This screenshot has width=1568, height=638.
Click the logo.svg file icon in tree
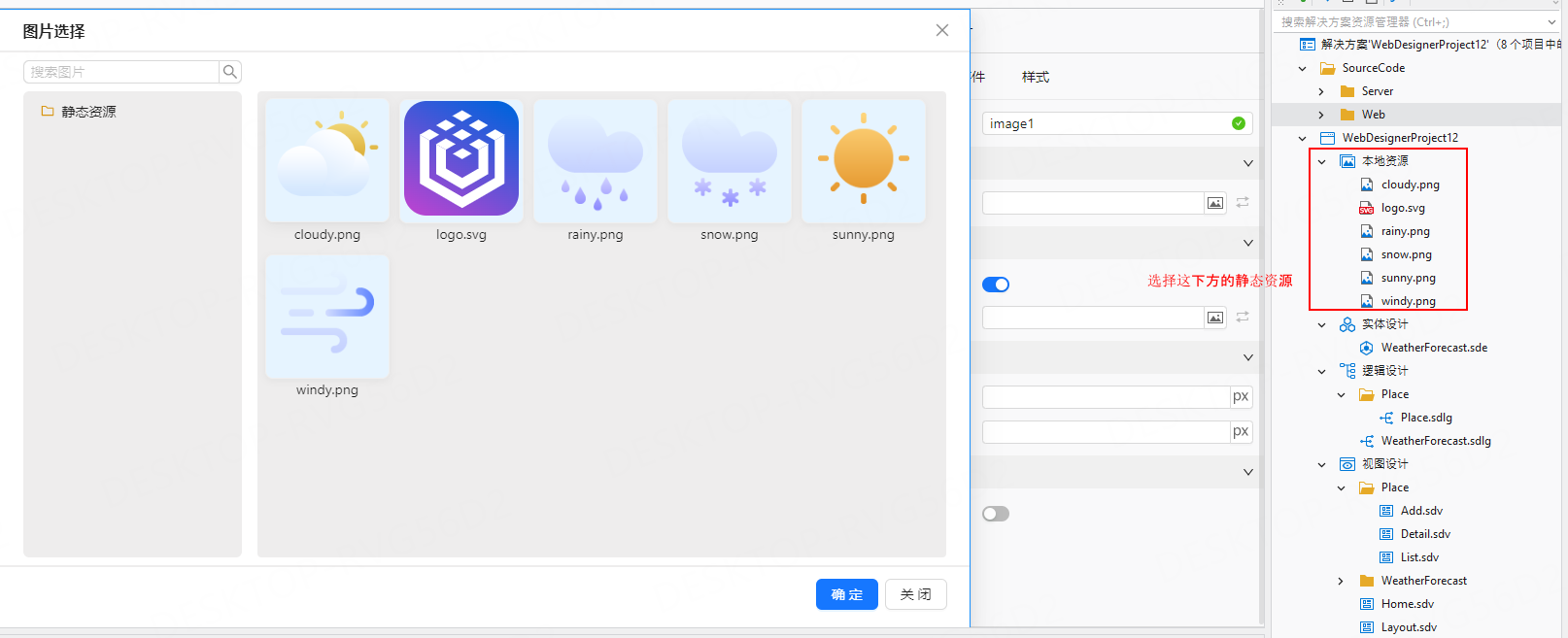pos(1367,208)
